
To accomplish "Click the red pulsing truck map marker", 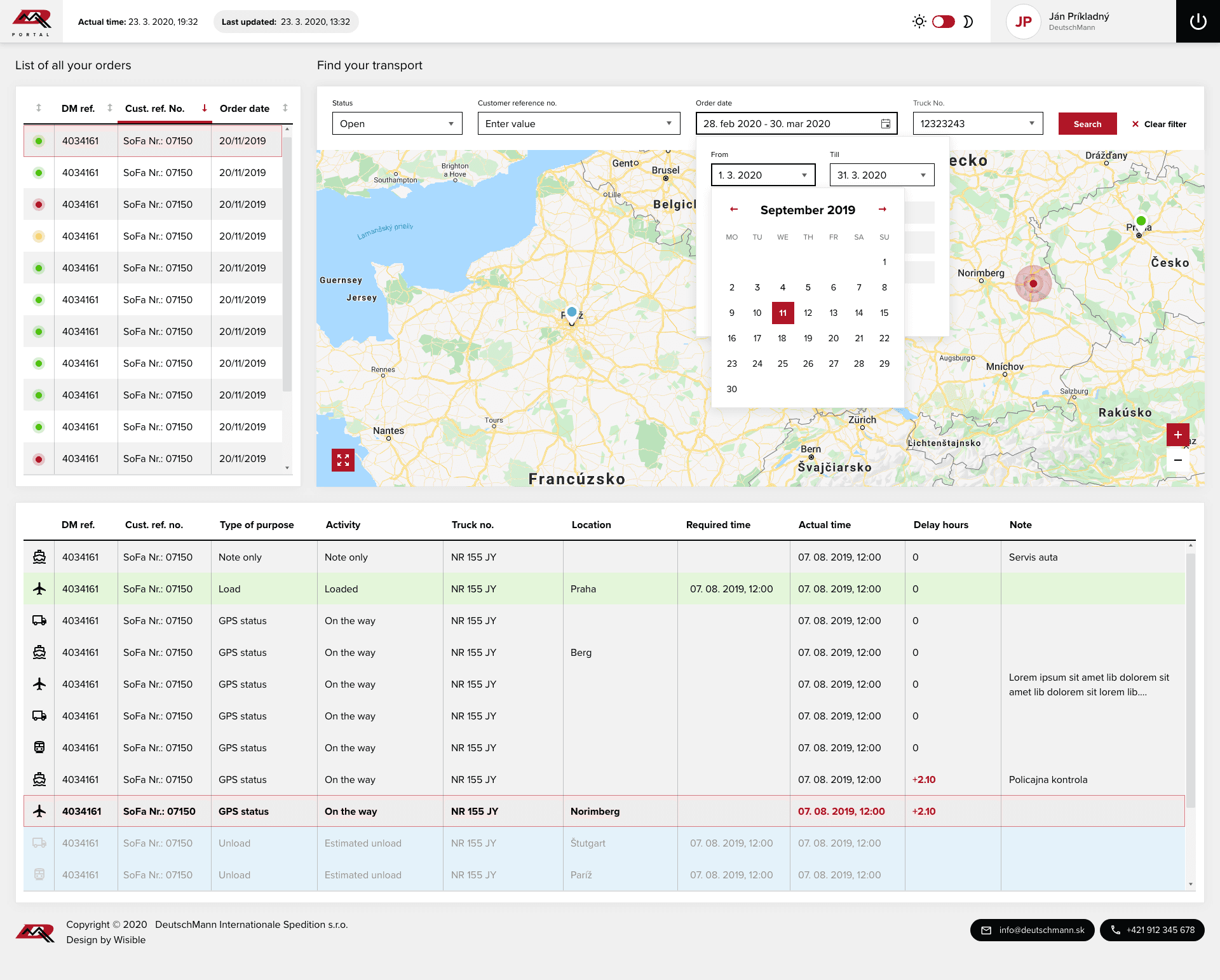I will (1033, 283).
